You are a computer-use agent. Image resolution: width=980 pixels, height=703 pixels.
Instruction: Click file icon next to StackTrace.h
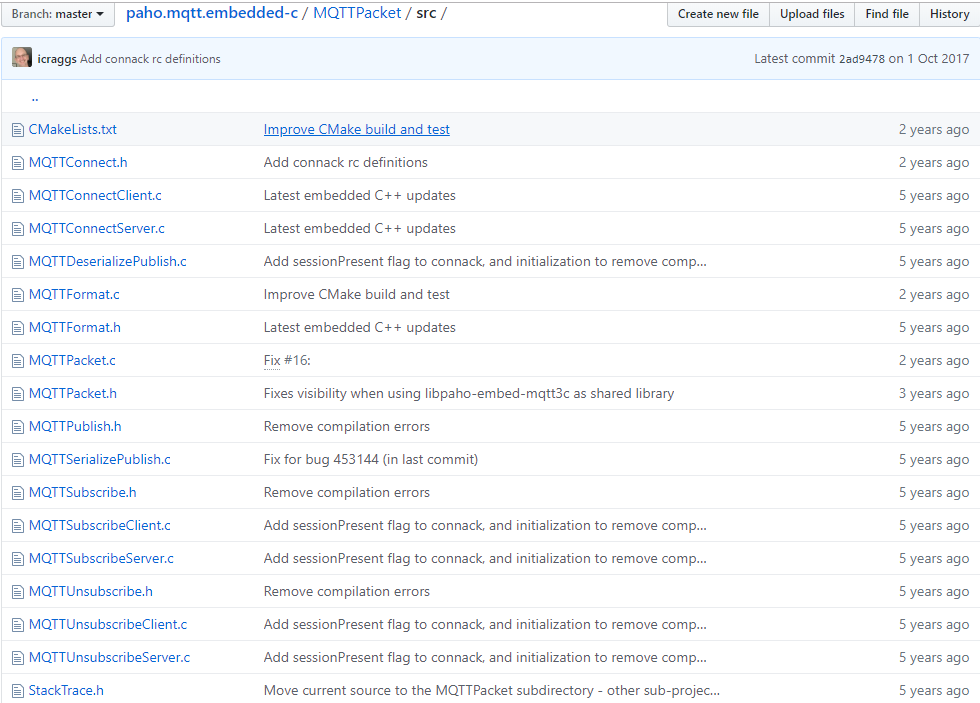(x=18, y=691)
